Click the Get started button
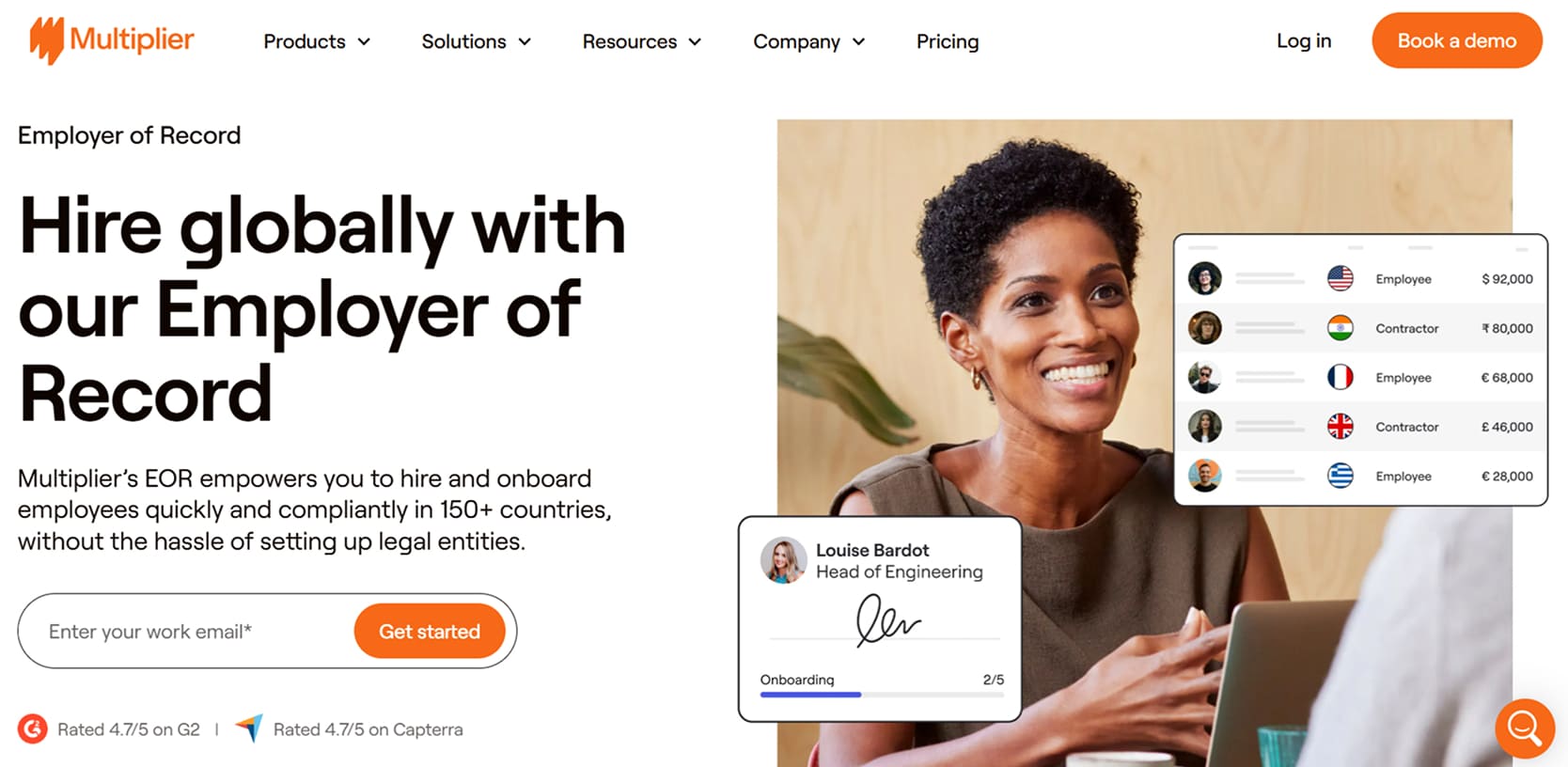Image resolution: width=1568 pixels, height=767 pixels. click(430, 632)
